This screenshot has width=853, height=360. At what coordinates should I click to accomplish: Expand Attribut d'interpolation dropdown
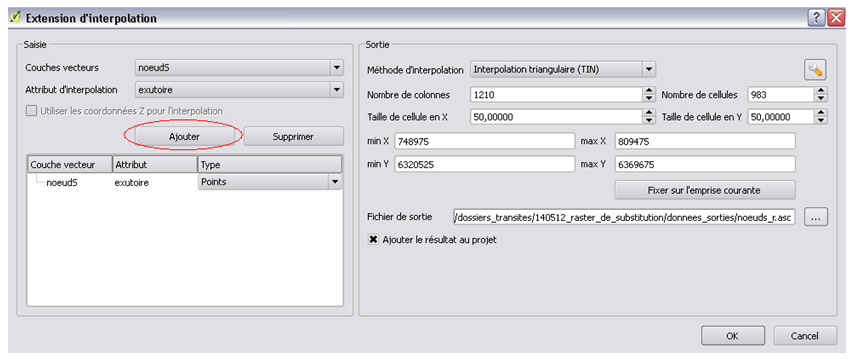[337, 90]
